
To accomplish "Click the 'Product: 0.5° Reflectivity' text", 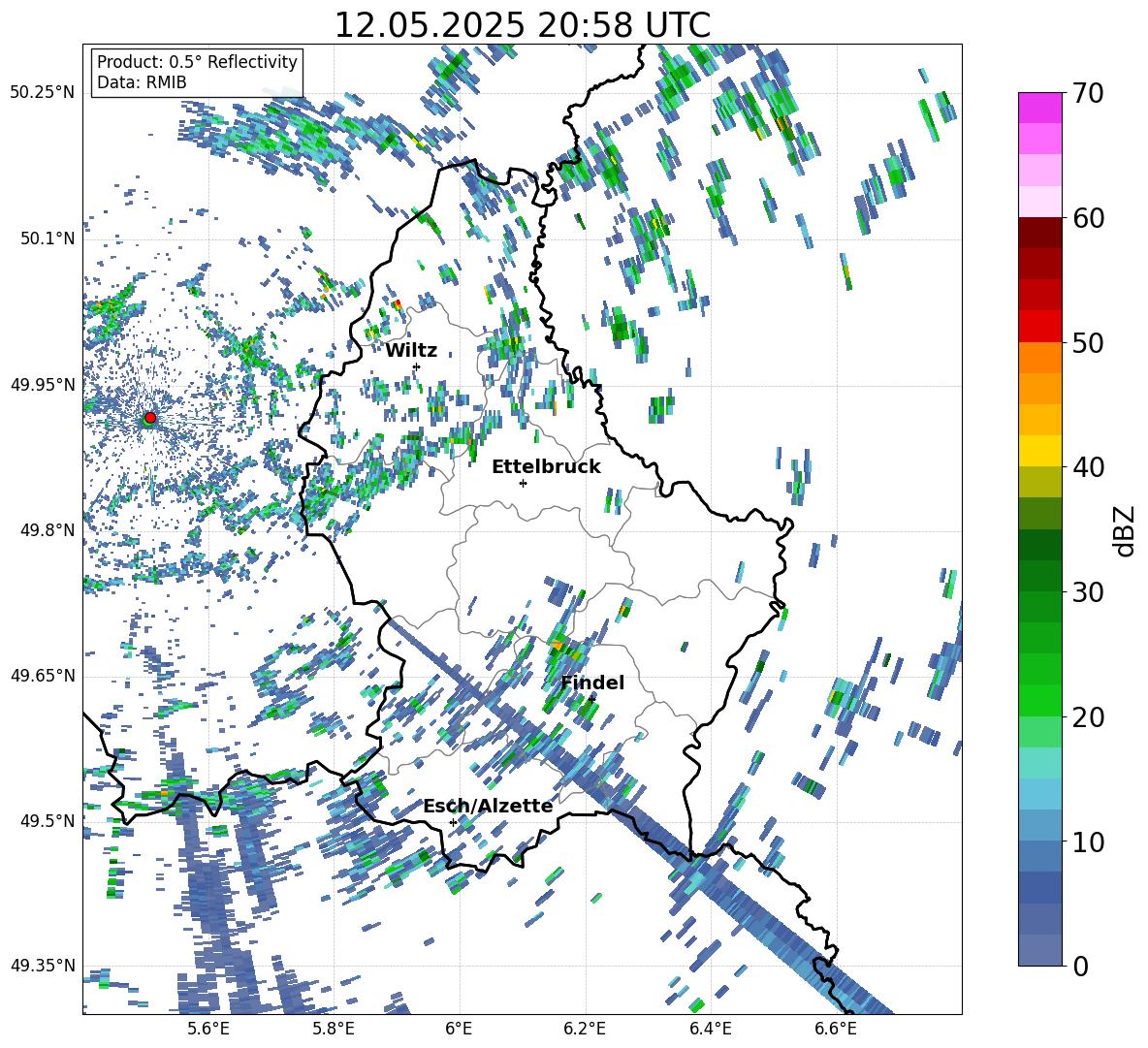I will (x=197, y=62).
